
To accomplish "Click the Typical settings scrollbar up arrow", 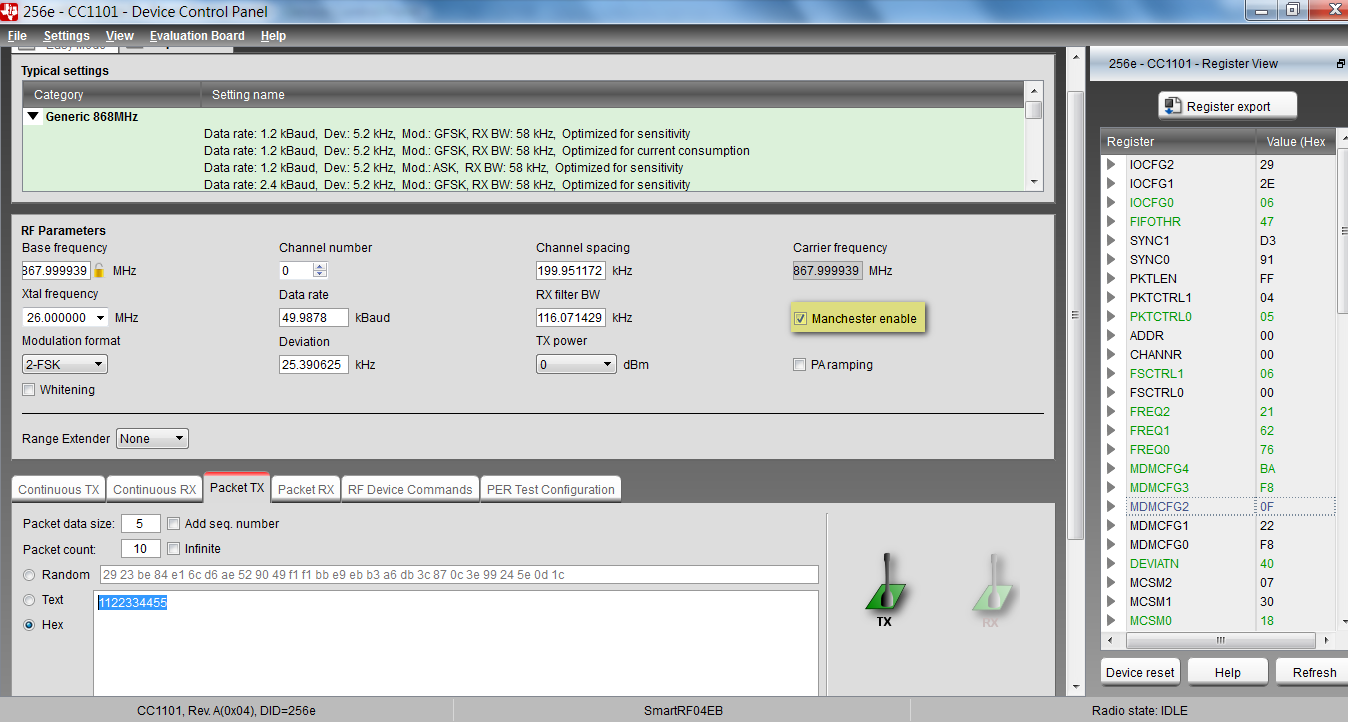I will click(1034, 90).
